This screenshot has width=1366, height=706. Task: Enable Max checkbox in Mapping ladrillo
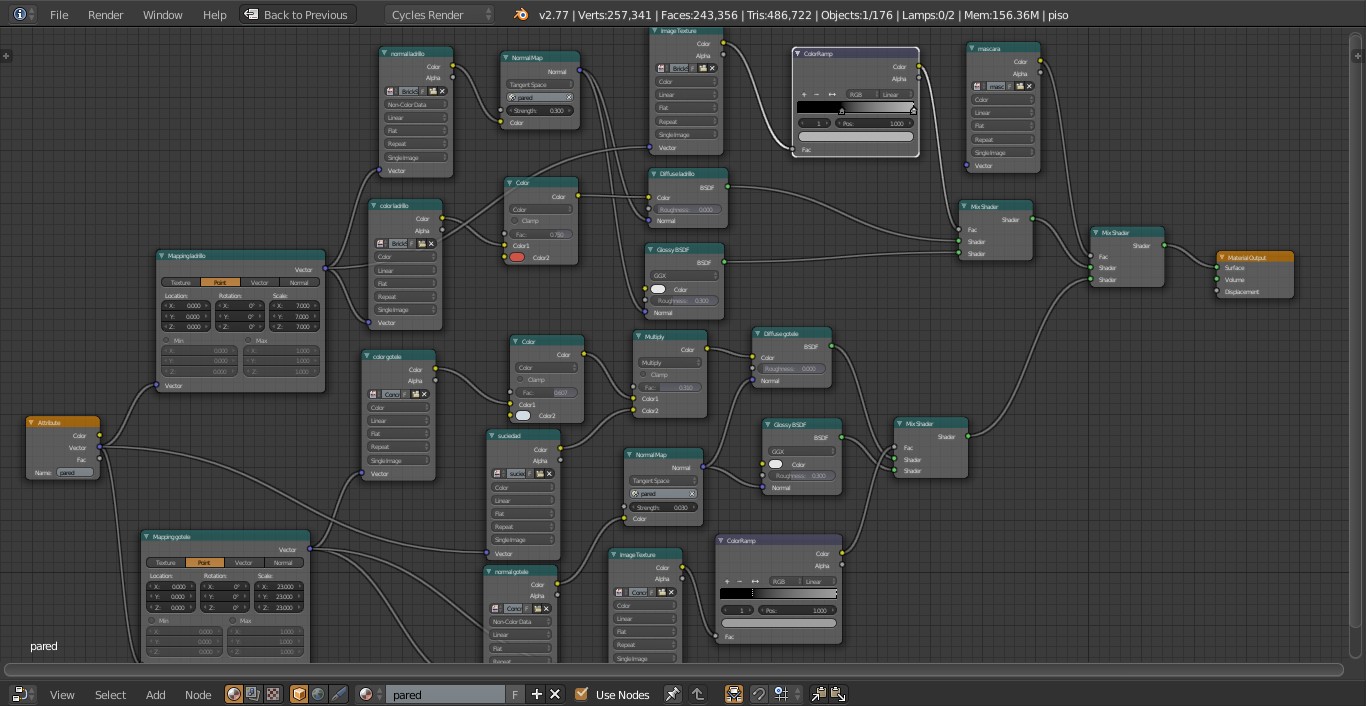click(249, 340)
